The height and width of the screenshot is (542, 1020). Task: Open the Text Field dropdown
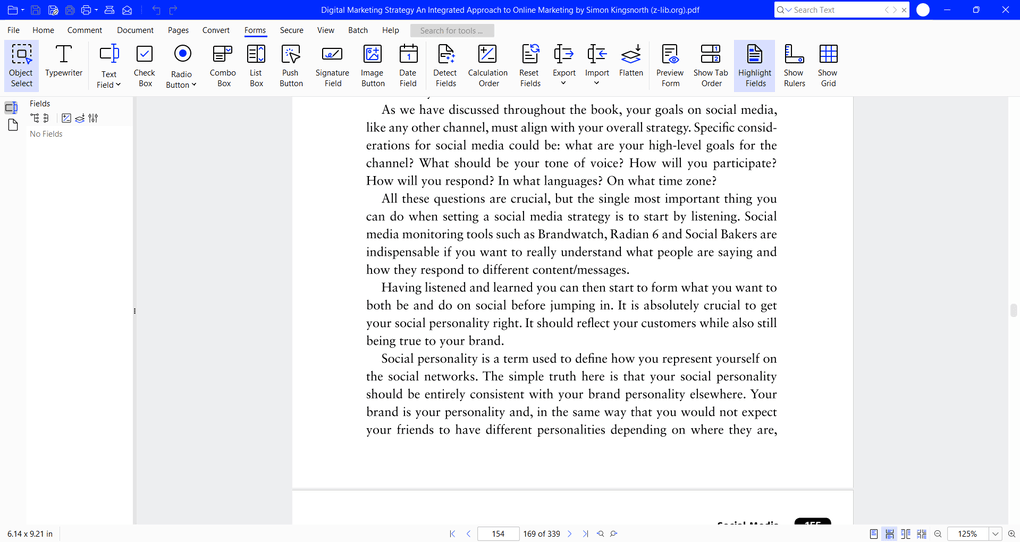118,85
